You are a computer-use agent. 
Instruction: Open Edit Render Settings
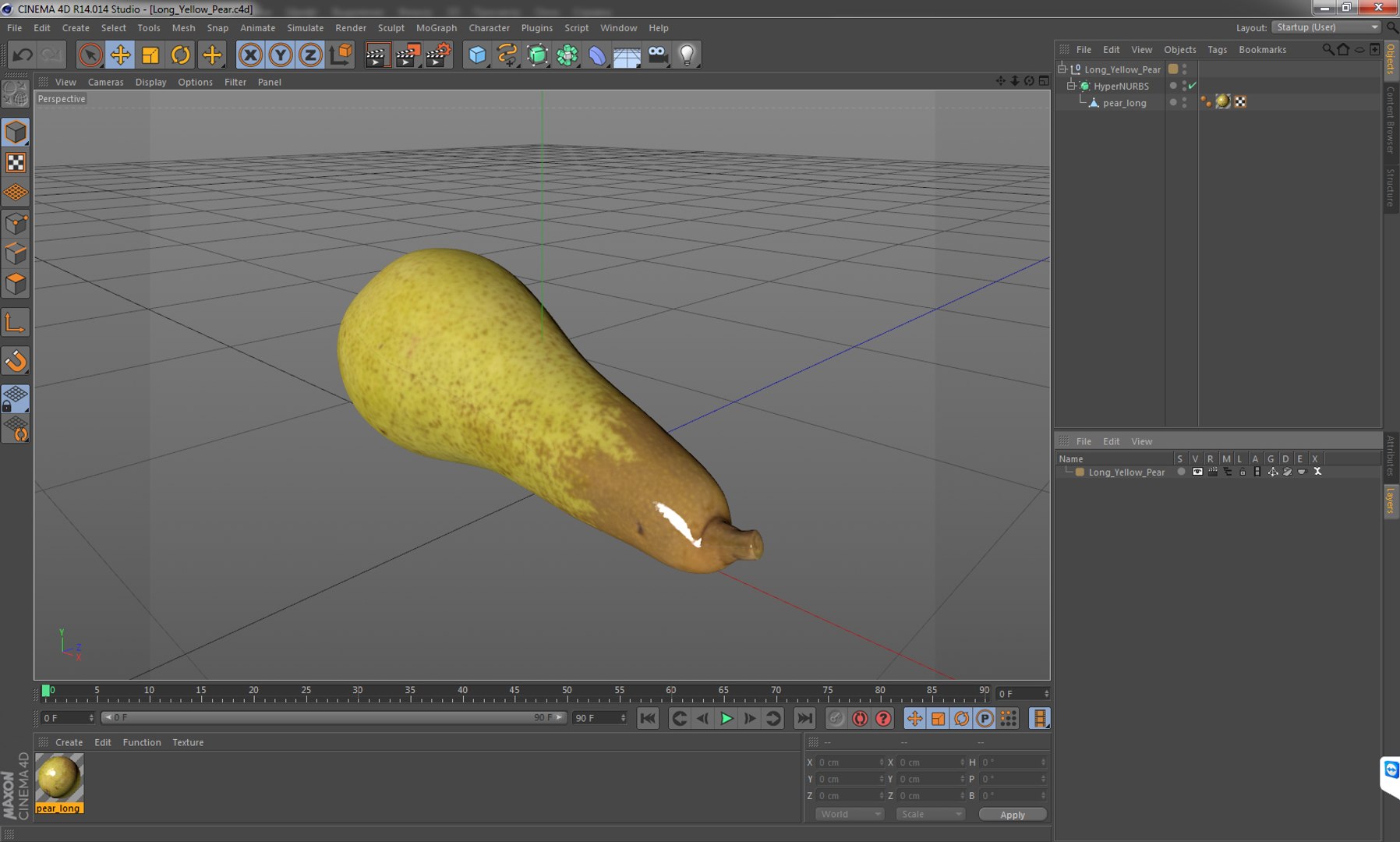[x=439, y=55]
